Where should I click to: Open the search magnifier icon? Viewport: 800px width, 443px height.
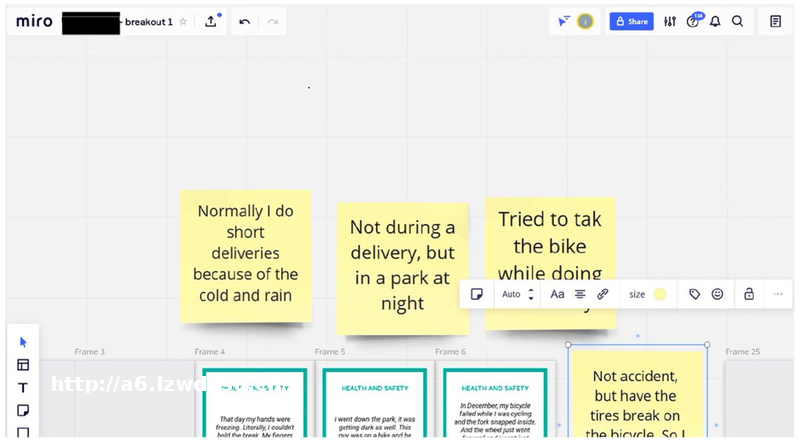(x=737, y=21)
